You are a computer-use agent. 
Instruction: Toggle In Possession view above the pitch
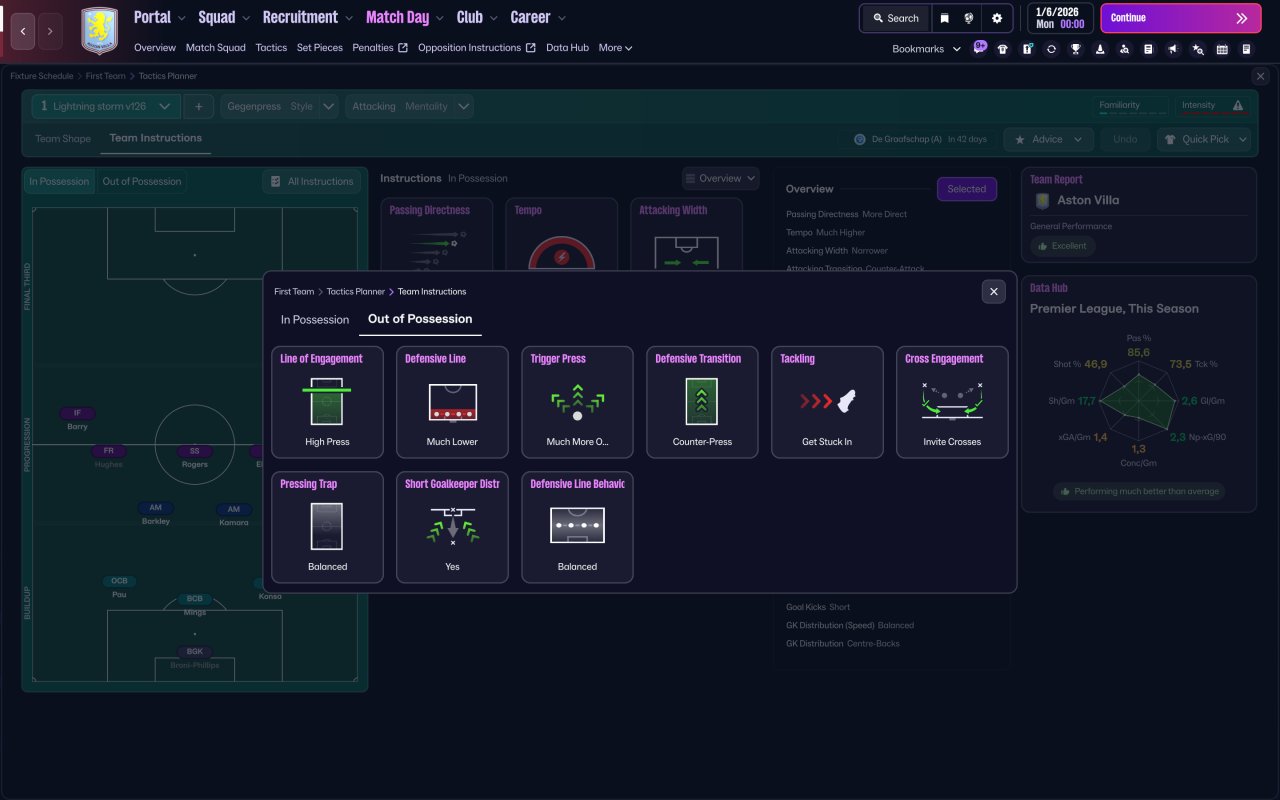pyautogui.click(x=59, y=181)
